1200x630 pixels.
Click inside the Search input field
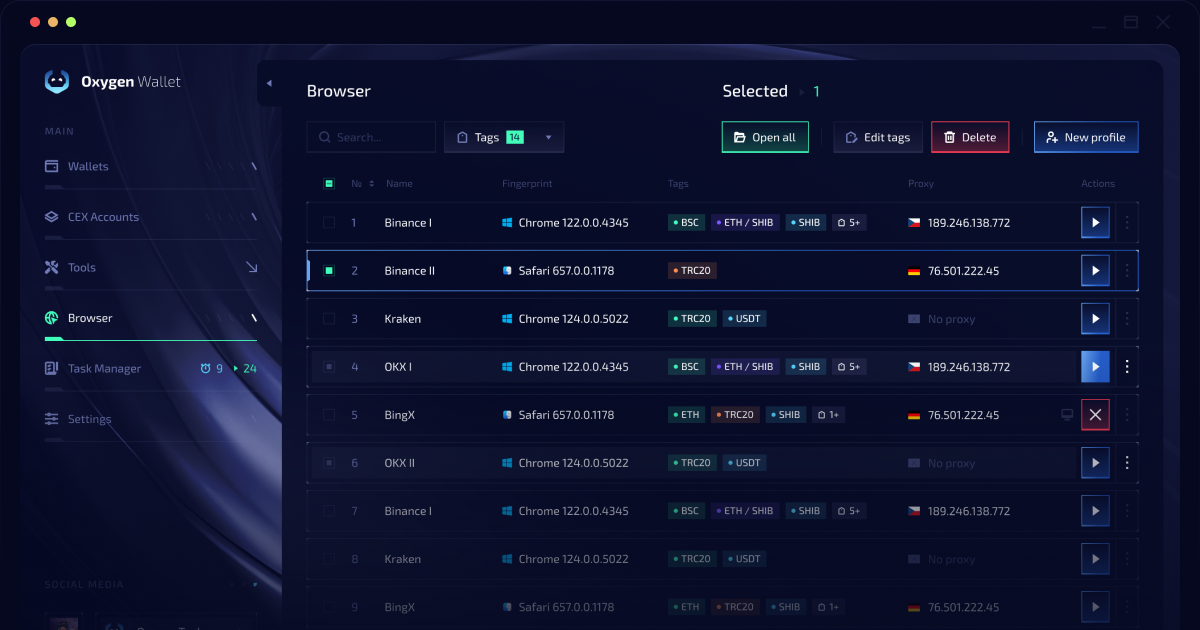point(375,137)
